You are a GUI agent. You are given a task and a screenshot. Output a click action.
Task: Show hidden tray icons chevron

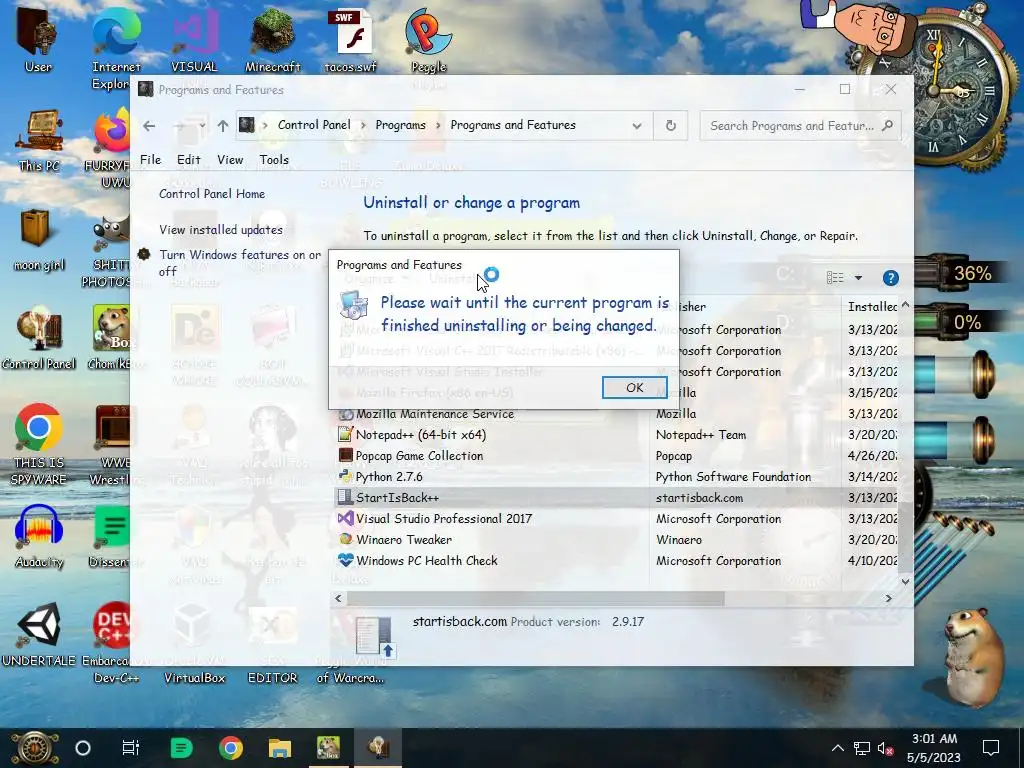pos(838,748)
